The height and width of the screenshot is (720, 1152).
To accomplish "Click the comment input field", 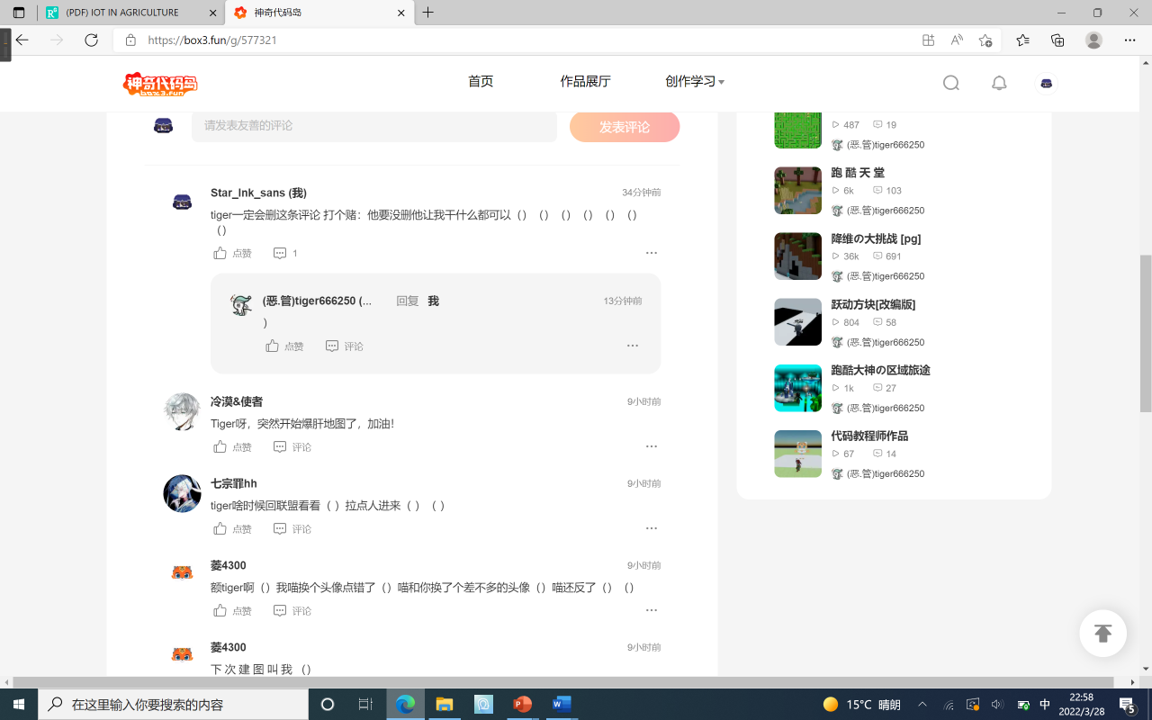I will tap(374, 126).
